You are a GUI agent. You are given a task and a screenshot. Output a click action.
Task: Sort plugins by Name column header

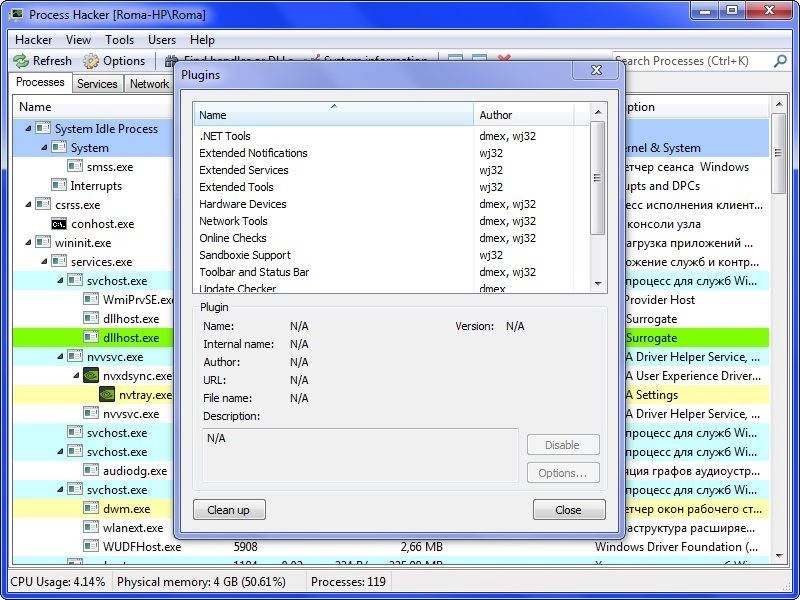(x=334, y=115)
